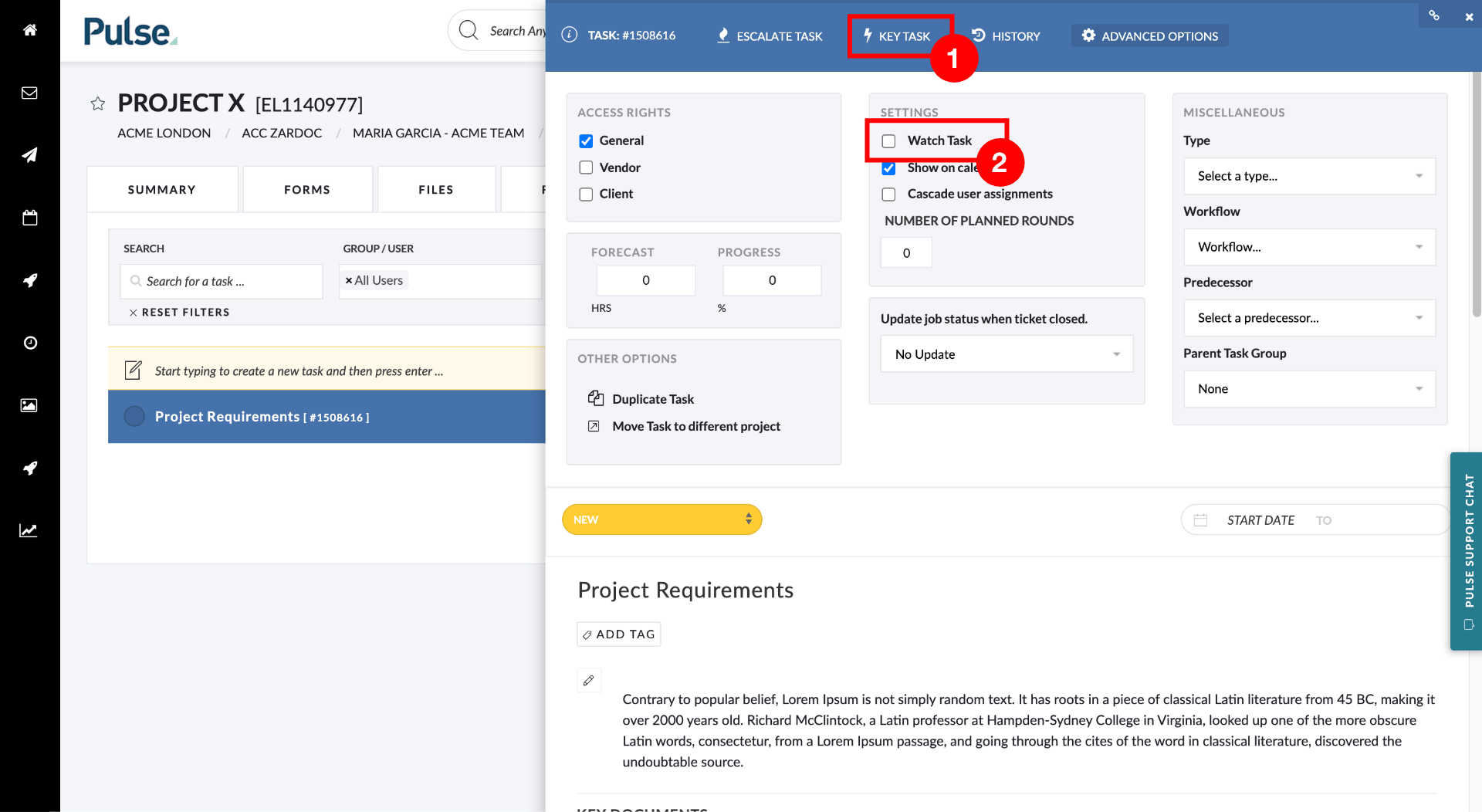Select Project Requirements task row
The width and height of the screenshot is (1482, 812).
327,416
